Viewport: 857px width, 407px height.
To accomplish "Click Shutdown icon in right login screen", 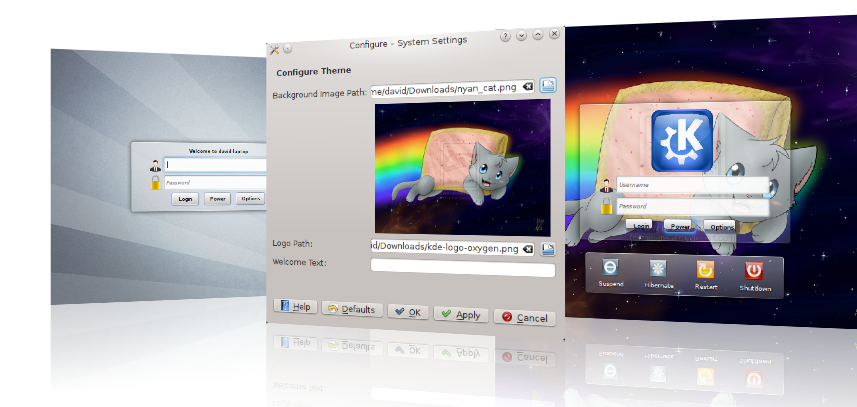I will pyautogui.click(x=754, y=271).
